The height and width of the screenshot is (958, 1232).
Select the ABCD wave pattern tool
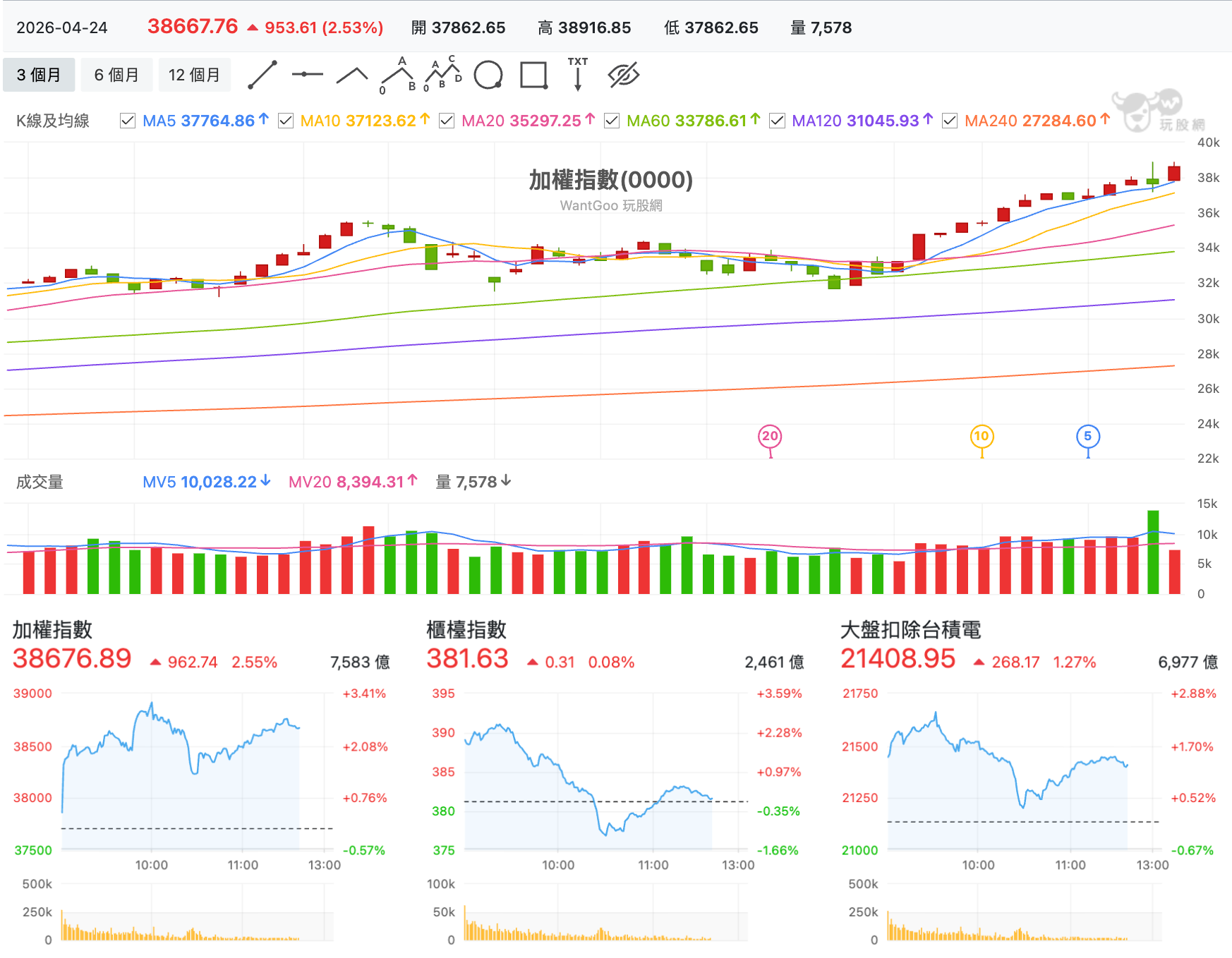(x=442, y=74)
